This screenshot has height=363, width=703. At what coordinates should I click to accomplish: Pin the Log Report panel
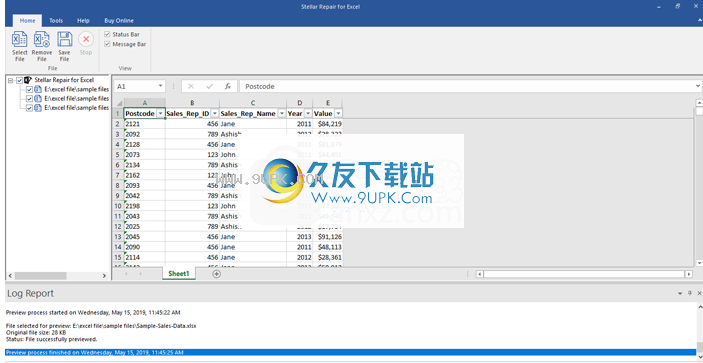(690, 293)
